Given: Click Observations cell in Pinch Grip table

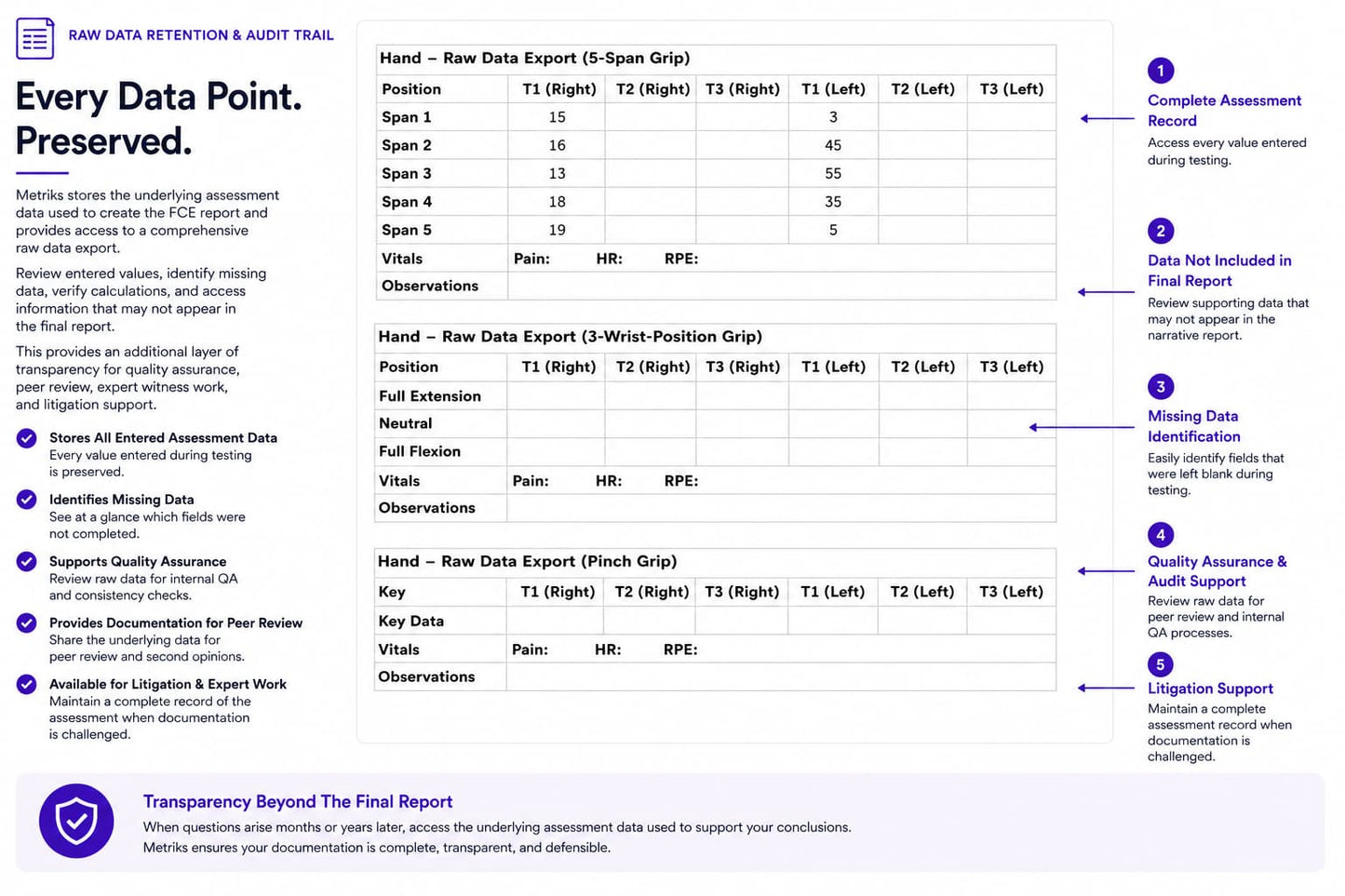Looking at the screenshot, I should click(x=781, y=677).
